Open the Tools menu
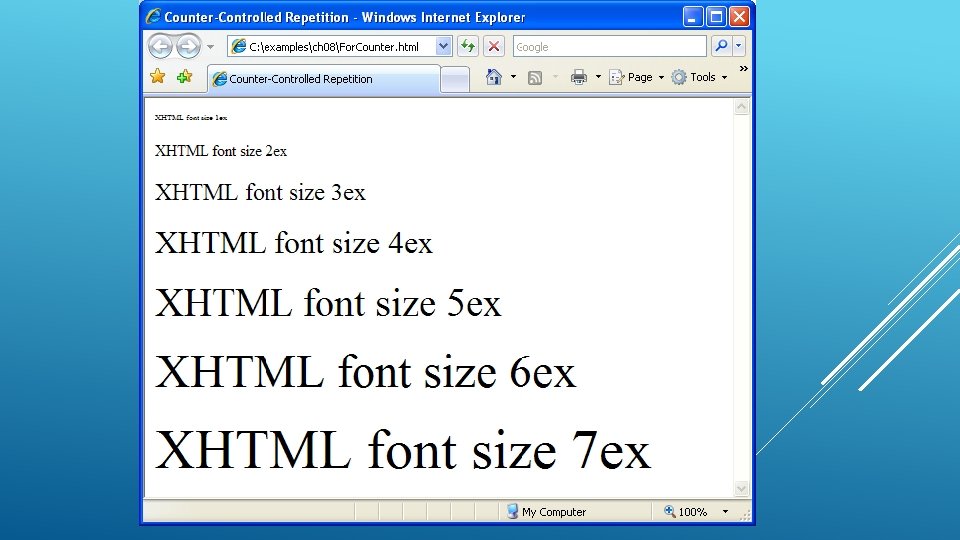This screenshot has width=960, height=540. 700,77
